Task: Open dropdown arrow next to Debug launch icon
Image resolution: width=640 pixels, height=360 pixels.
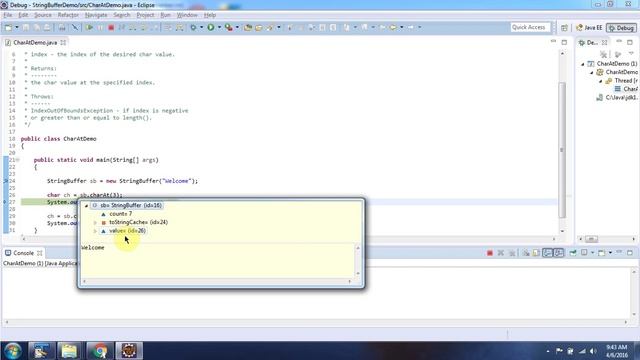Action: pyautogui.click(x=201, y=27)
